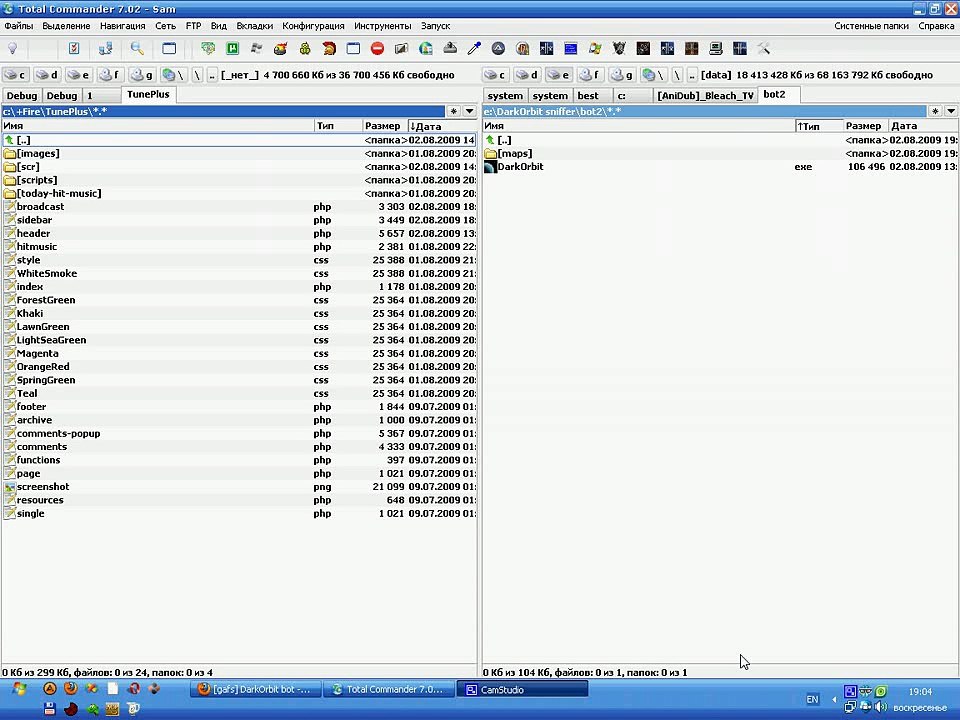The height and width of the screenshot is (720, 960).
Task: Select the [images] folder
Action: pyautogui.click(x=239, y=154)
